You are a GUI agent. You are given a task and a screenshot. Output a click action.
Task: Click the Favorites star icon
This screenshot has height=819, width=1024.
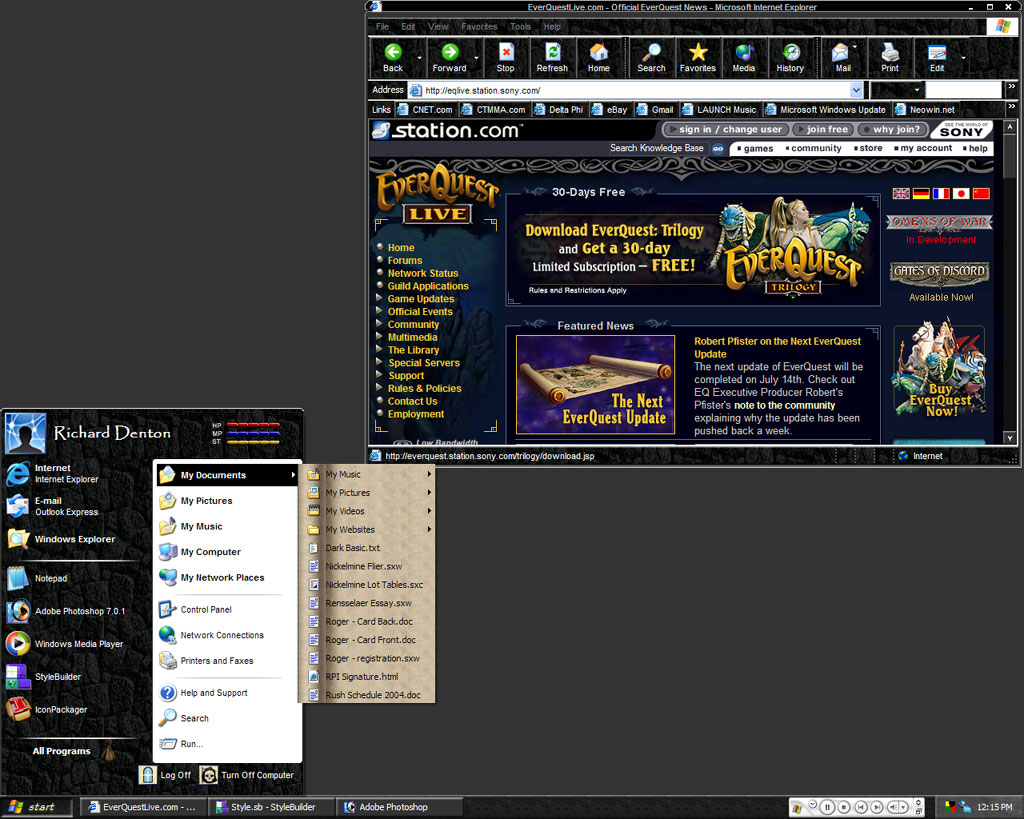coord(697,52)
